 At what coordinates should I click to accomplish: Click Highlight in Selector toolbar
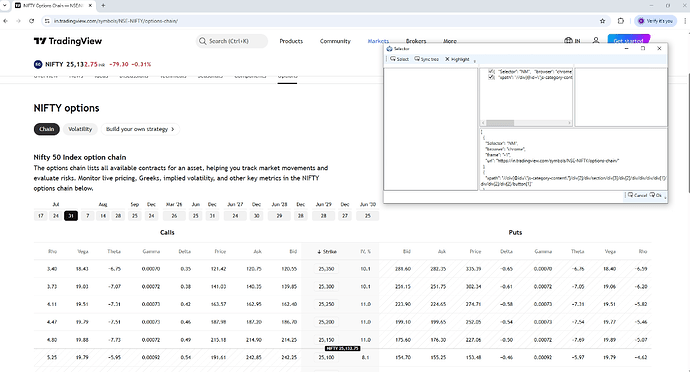click(457, 59)
